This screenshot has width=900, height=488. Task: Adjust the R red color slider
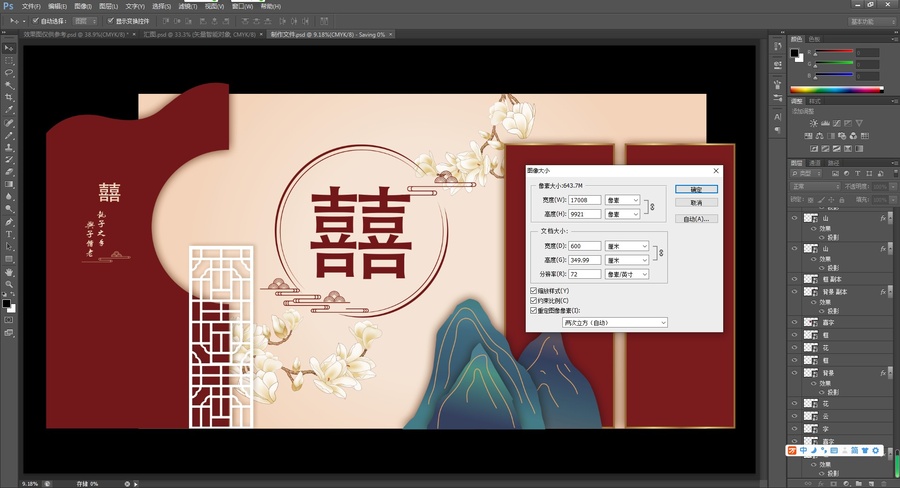833,52
